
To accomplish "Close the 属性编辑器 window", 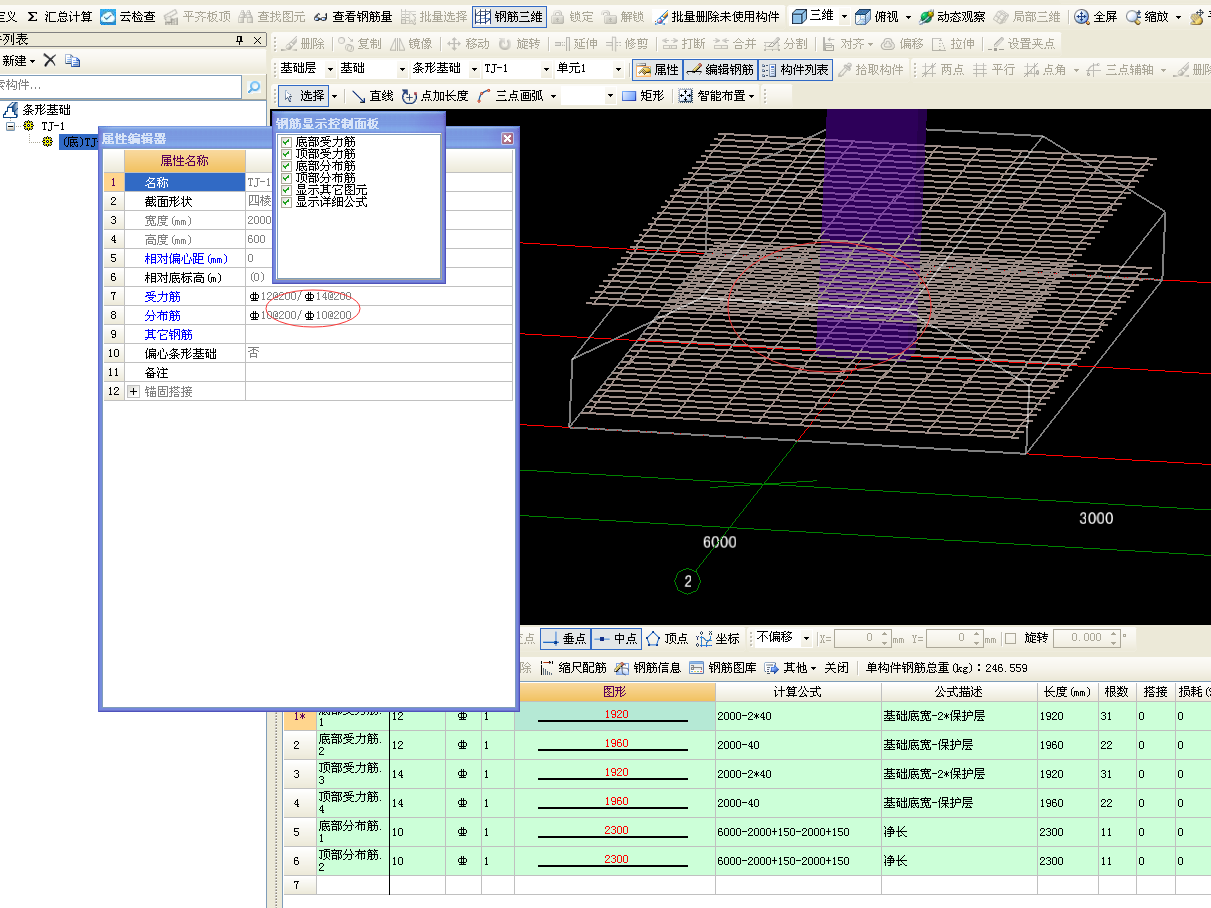I will click(x=507, y=139).
